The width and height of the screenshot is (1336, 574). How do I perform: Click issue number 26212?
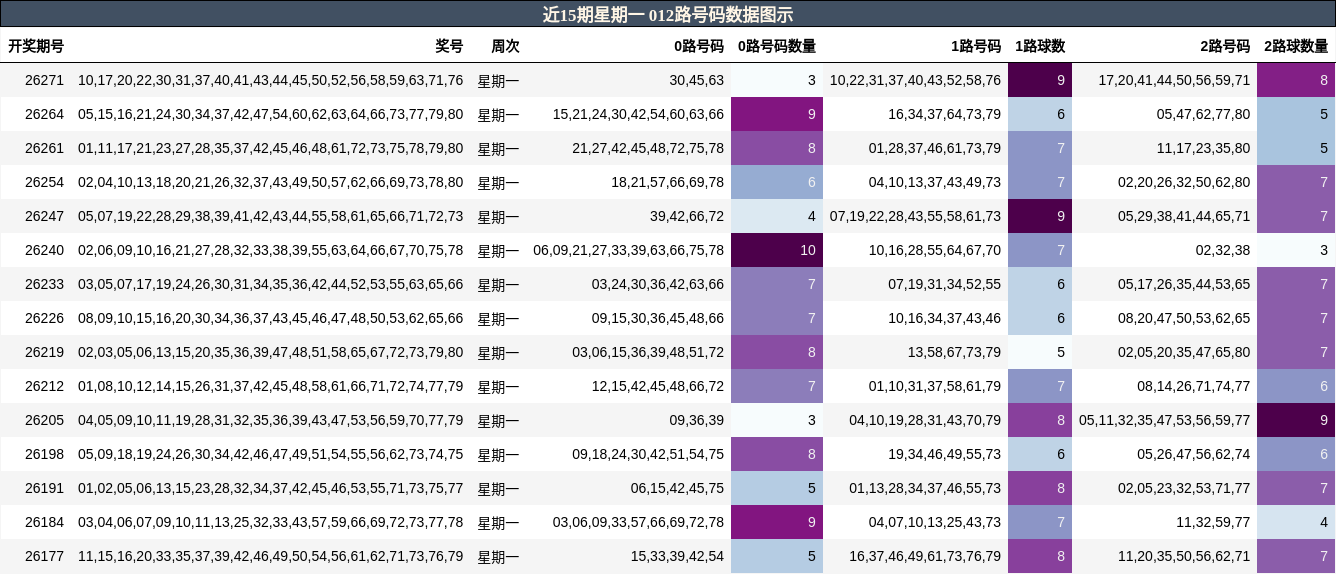[x=44, y=386]
